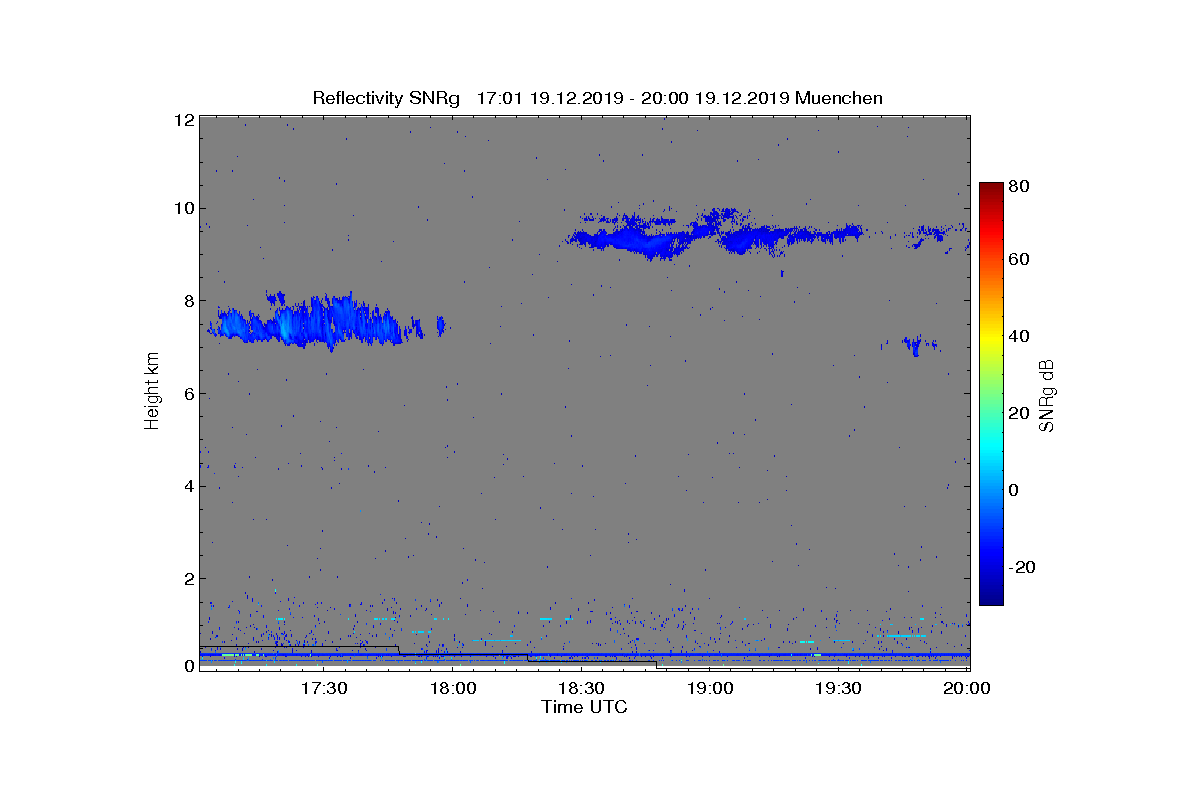The image size is (1200, 800).
Task: Select the 18:30 time tick label
Action: tap(581, 688)
